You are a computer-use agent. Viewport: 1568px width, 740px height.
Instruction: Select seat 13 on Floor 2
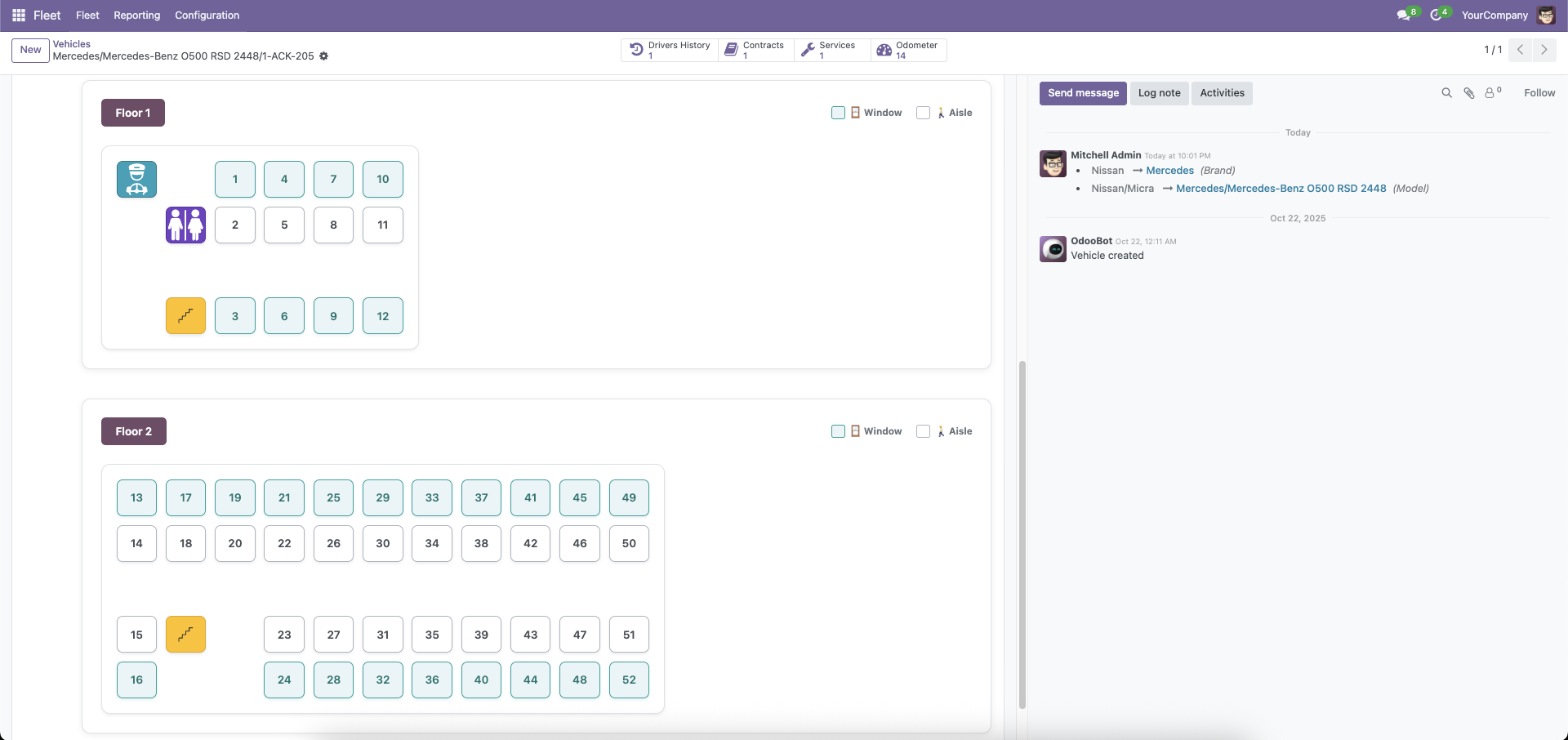[x=136, y=497]
